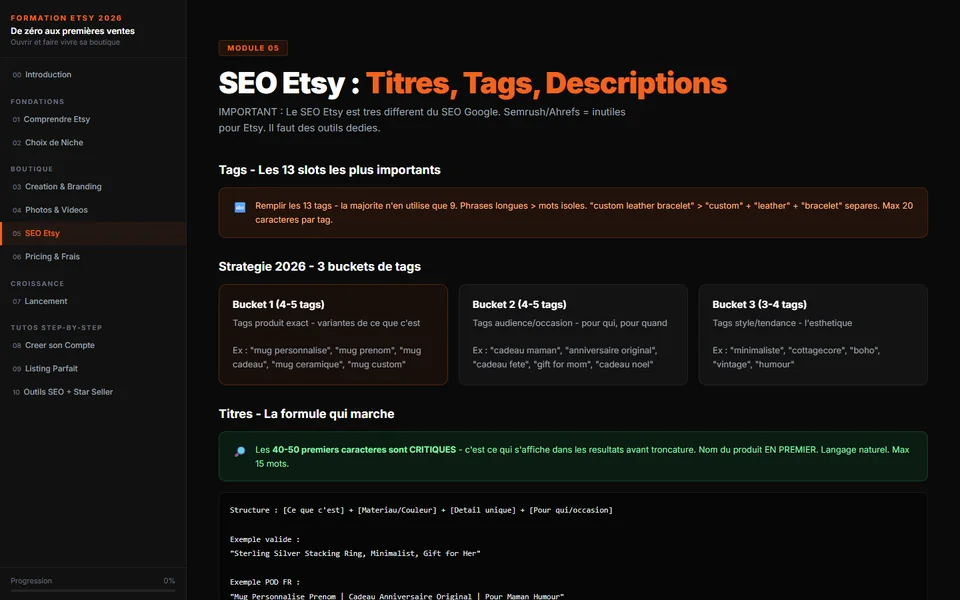Click '40-50 premiers caracteres sont CRITIQUES' text
This screenshot has height=600, width=960.
[x=364, y=449]
